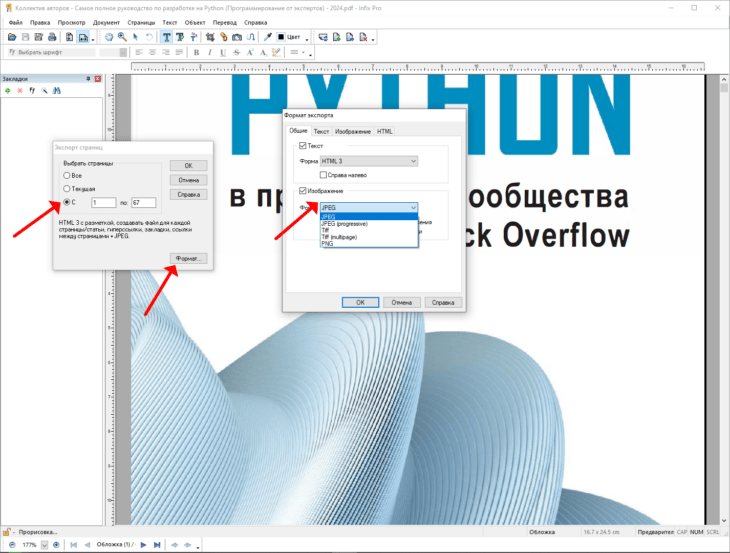Image resolution: width=730 pixels, height=553 pixels.
Task: Go to next page arrow
Action: pyautogui.click(x=143, y=545)
